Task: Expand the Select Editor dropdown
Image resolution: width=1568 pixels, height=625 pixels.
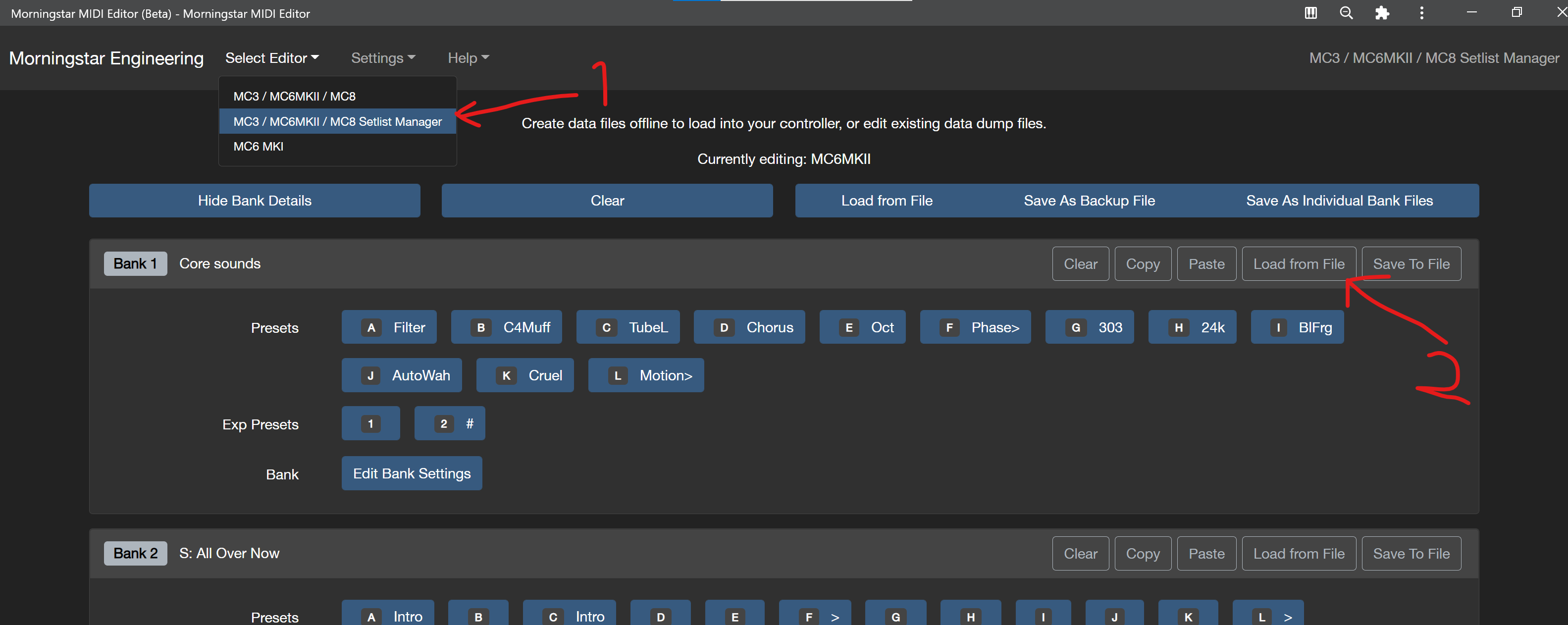Action: point(272,58)
